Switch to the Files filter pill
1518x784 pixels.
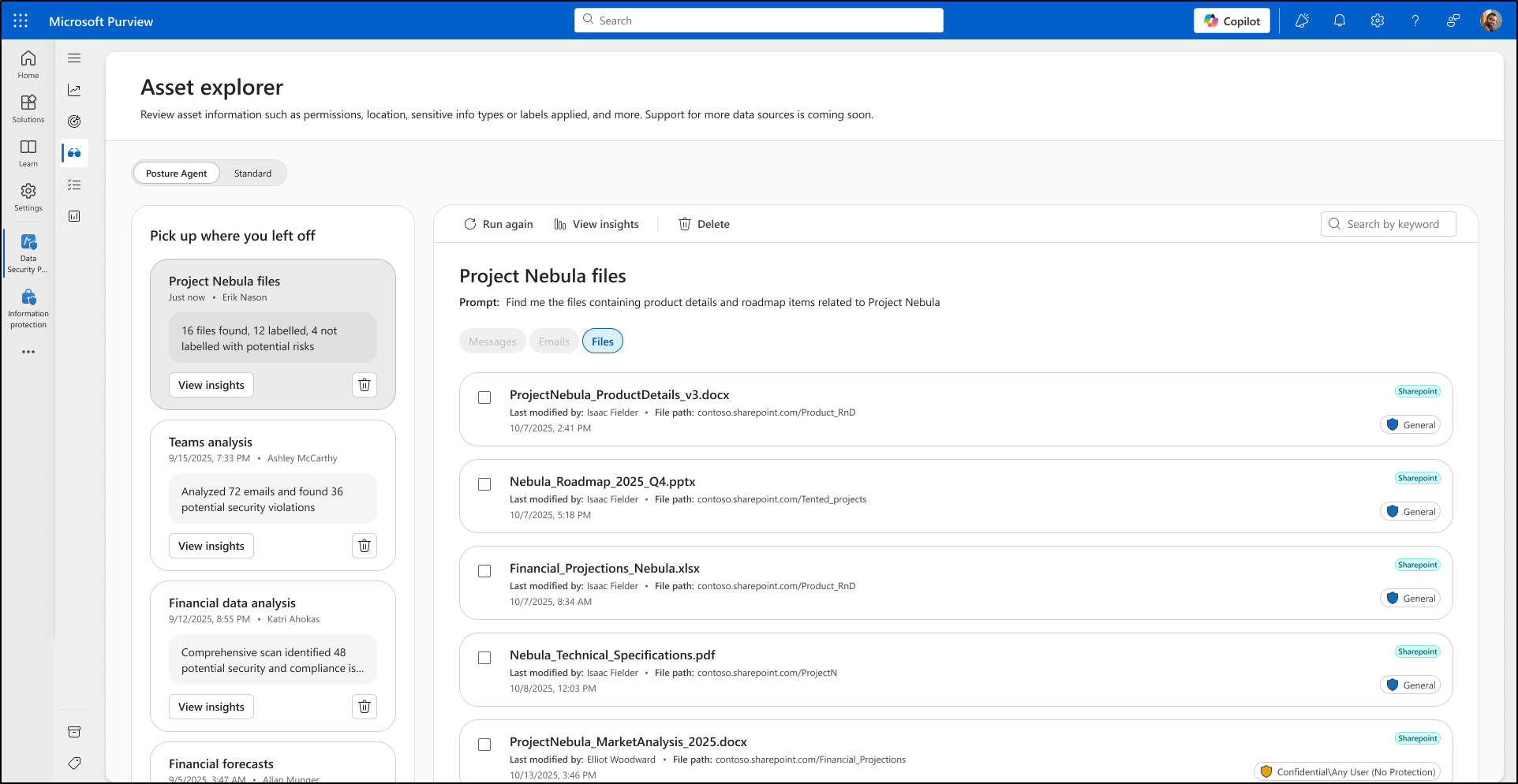[602, 341]
